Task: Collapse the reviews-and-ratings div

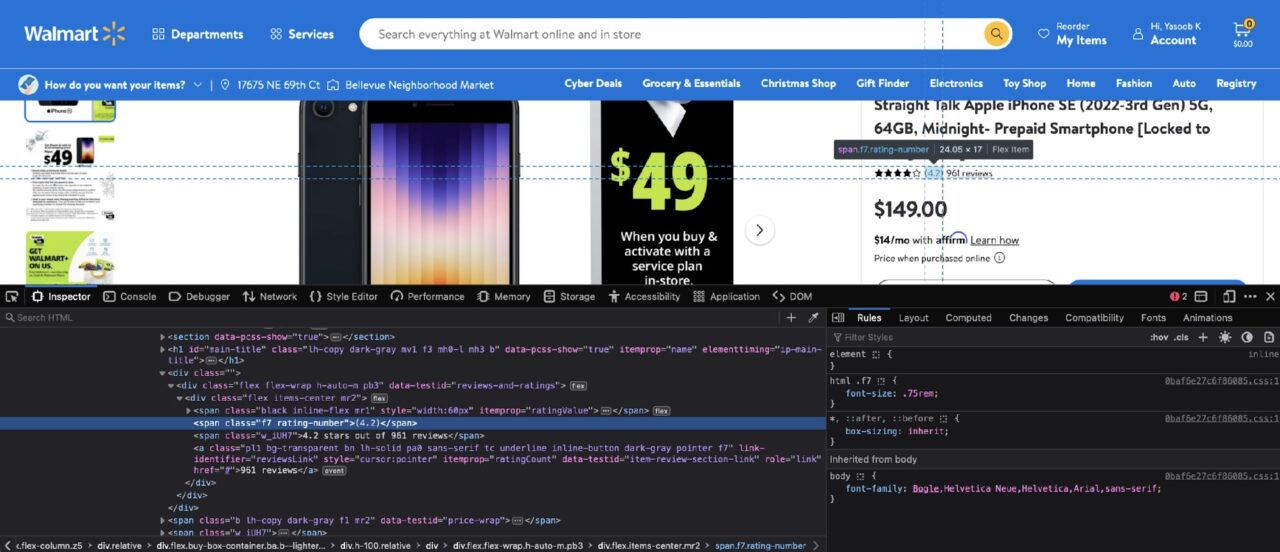Action: (x=171, y=385)
